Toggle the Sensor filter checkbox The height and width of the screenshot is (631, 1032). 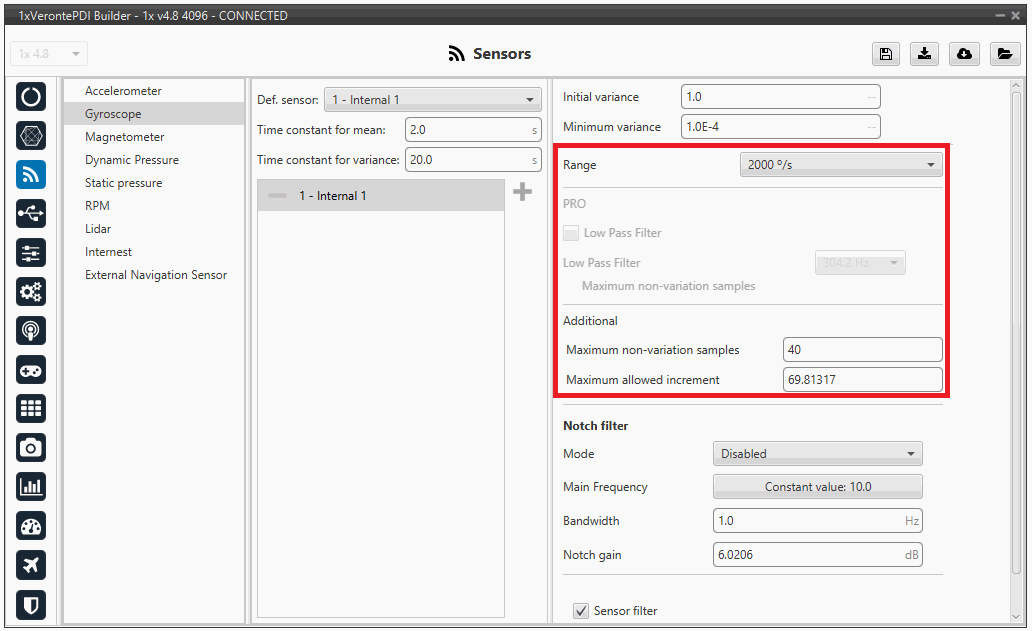(580, 610)
